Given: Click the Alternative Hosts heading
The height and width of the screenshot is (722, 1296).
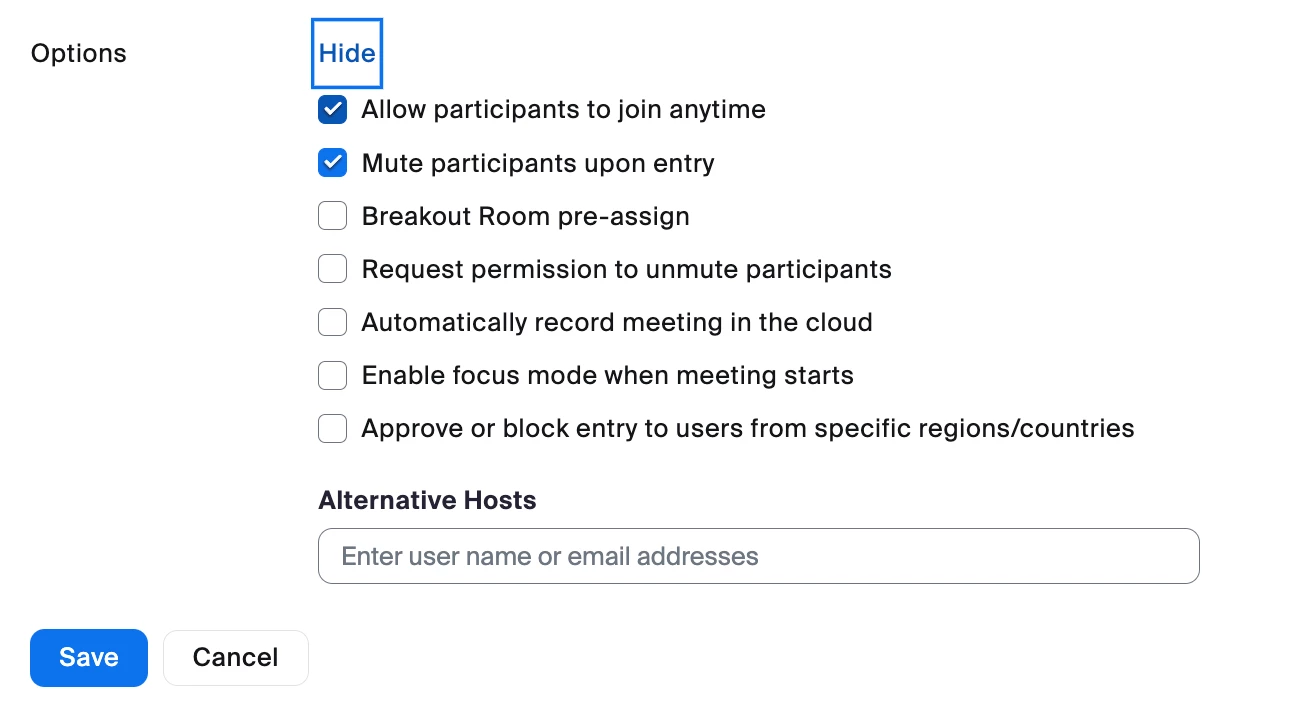Looking at the screenshot, I should [x=427, y=500].
